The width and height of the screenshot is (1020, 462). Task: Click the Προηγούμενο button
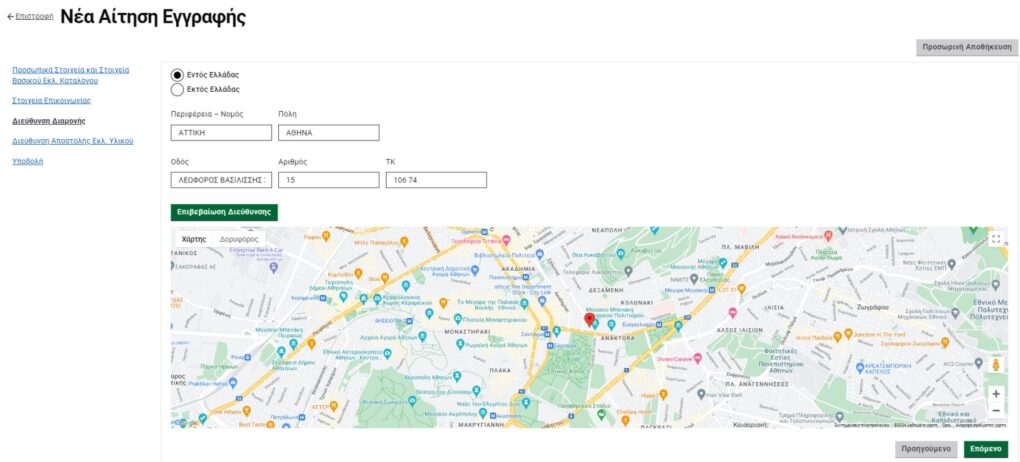(926, 449)
